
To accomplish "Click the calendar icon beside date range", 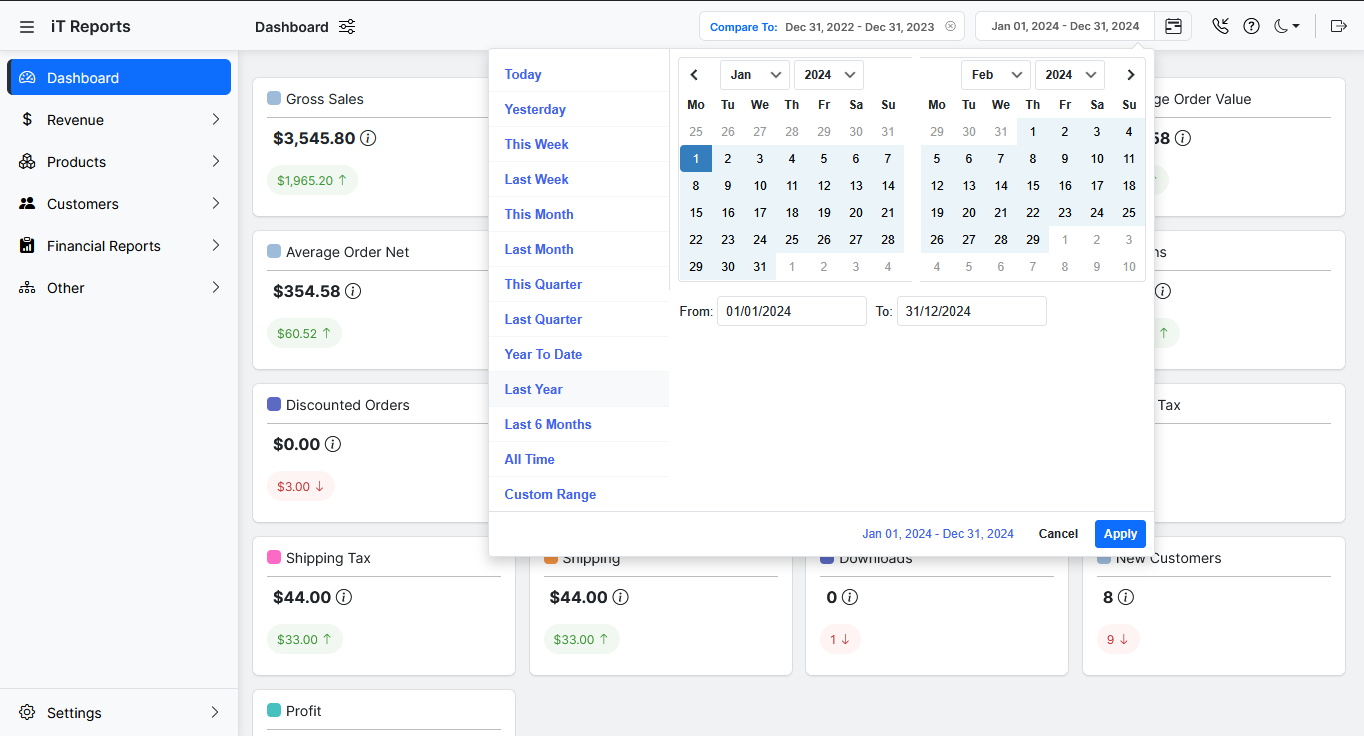I will pos(1173,26).
